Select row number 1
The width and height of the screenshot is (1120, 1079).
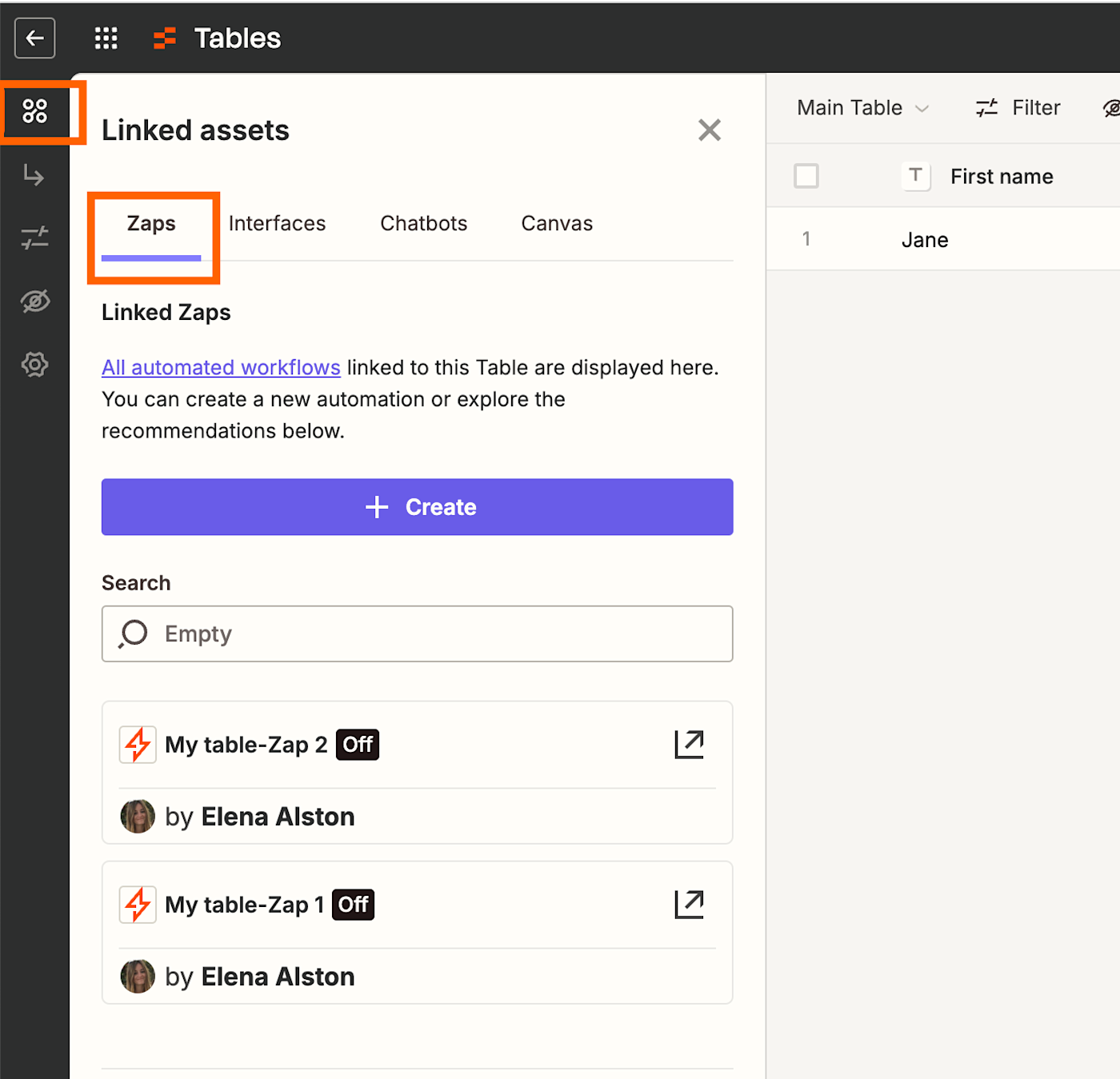point(806,239)
